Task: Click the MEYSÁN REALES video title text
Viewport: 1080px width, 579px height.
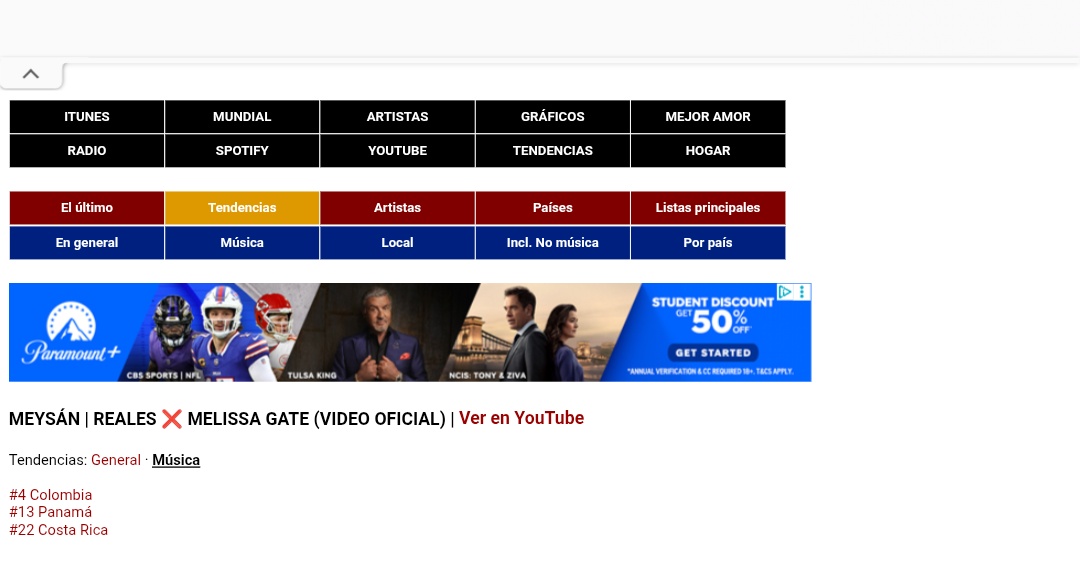Action: point(227,419)
